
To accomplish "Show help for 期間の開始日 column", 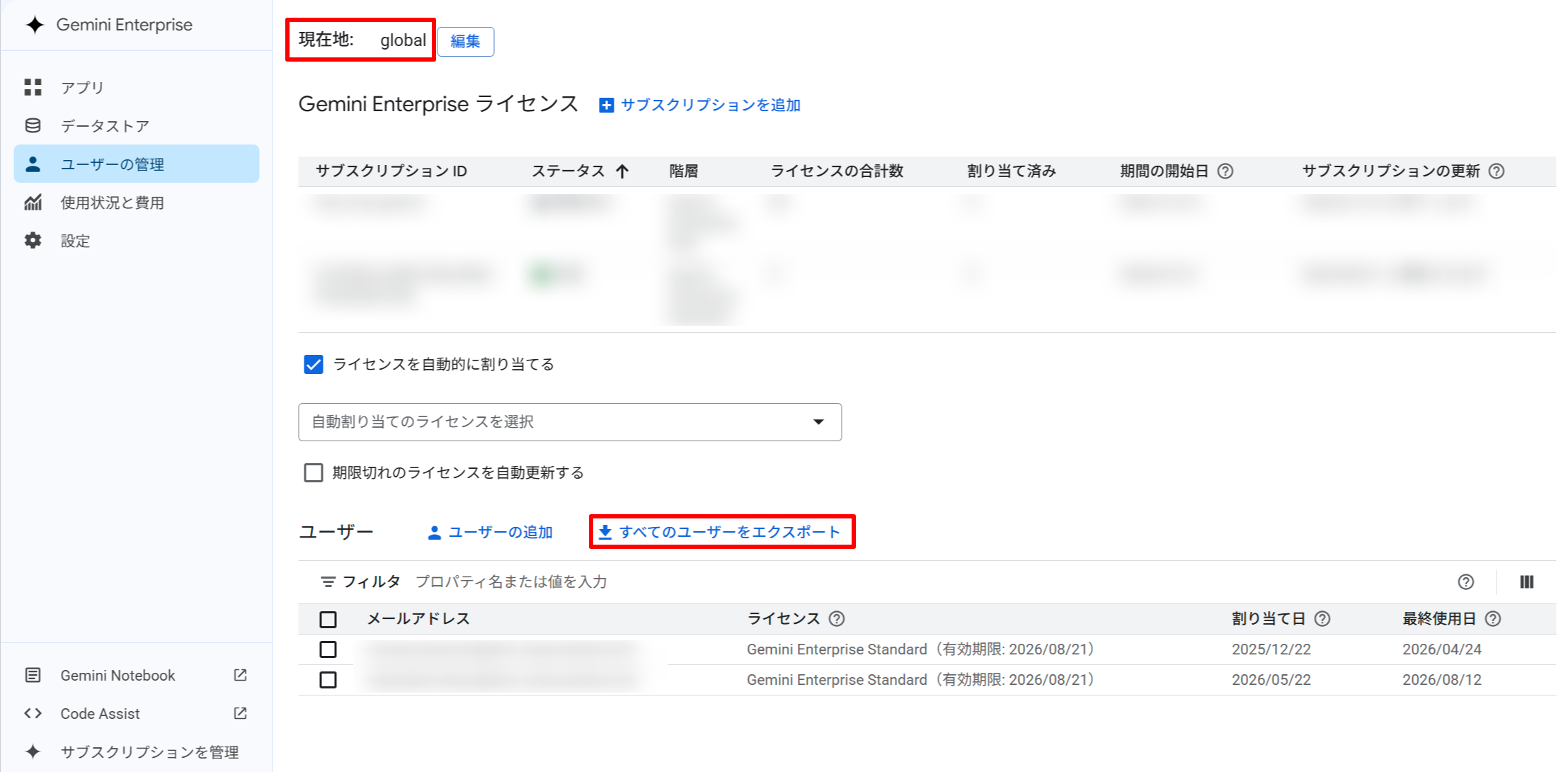I will click(x=1225, y=171).
